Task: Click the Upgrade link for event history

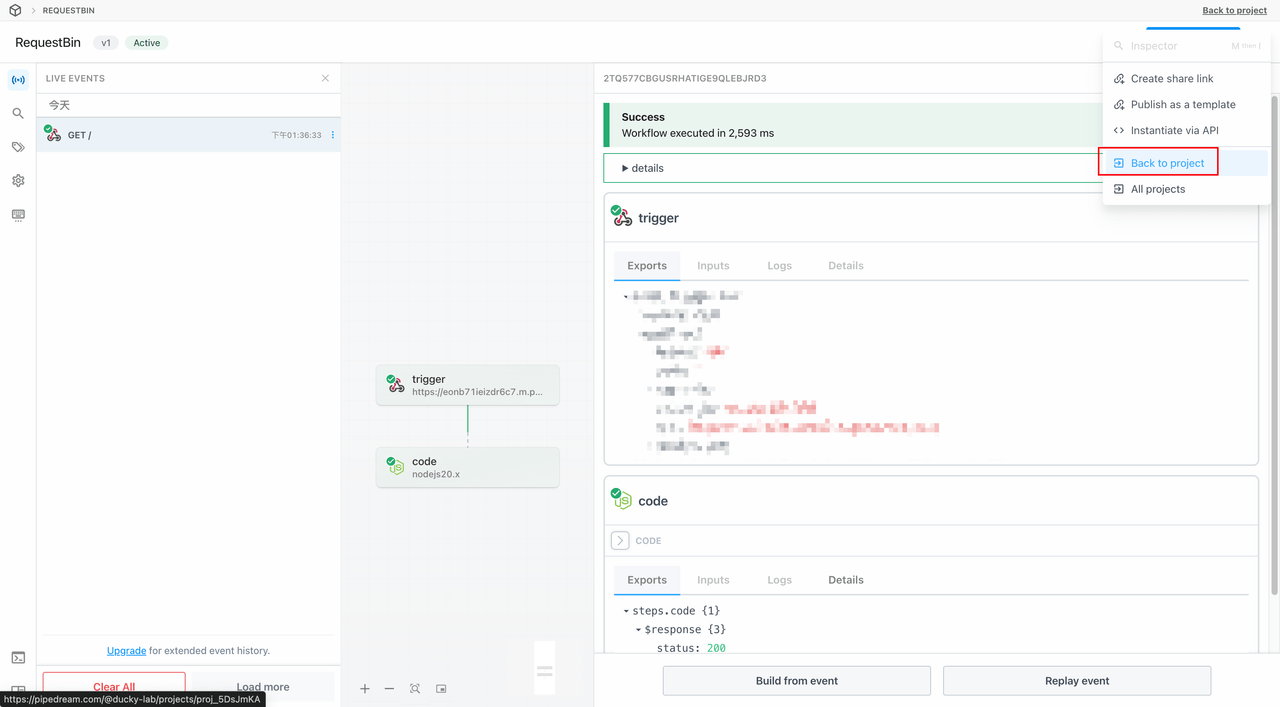Action: pyautogui.click(x=126, y=650)
